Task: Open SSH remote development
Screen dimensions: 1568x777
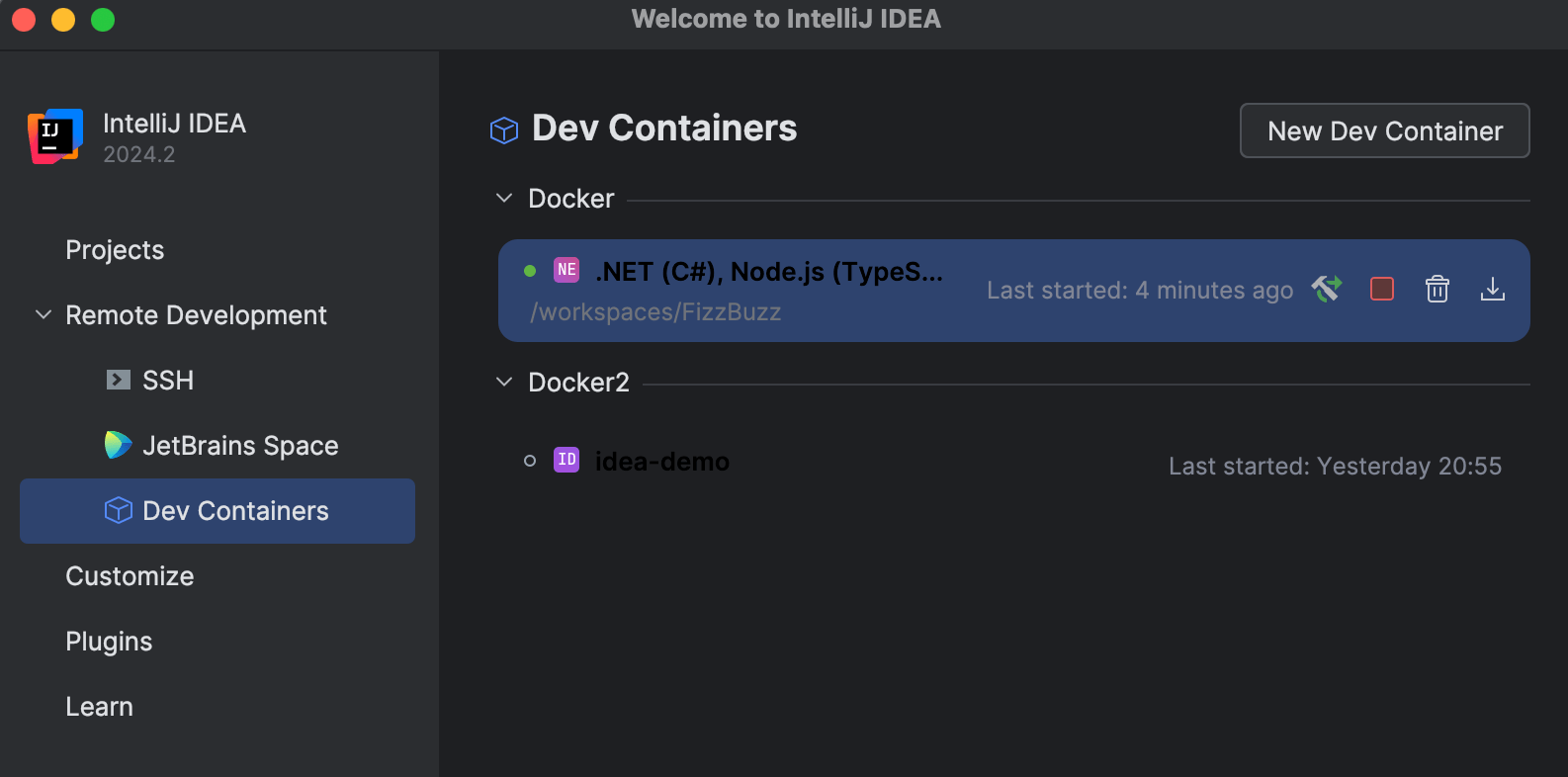Action: 167,381
